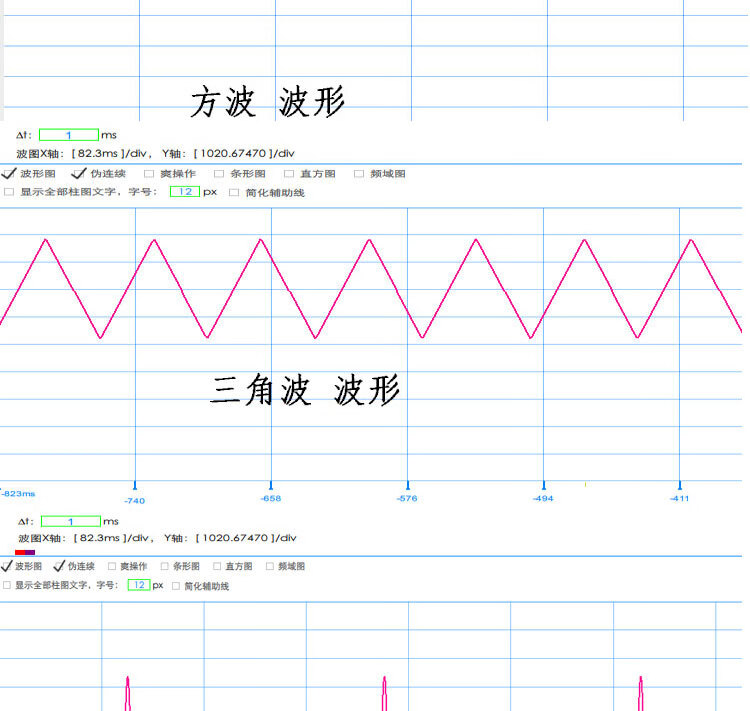
Task: Click the 字号 12 field above triangle wave
Action: click(x=185, y=192)
